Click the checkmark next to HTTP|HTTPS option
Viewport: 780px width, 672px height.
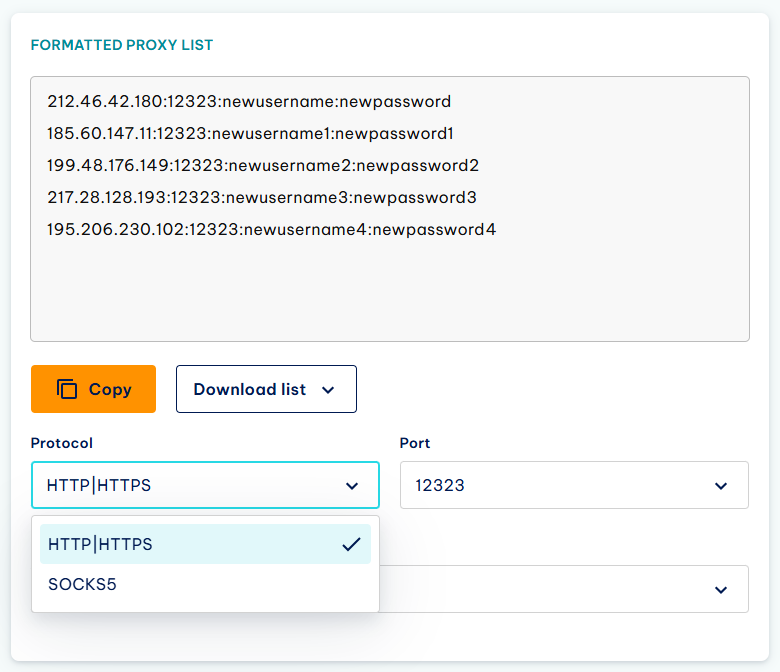tap(351, 544)
